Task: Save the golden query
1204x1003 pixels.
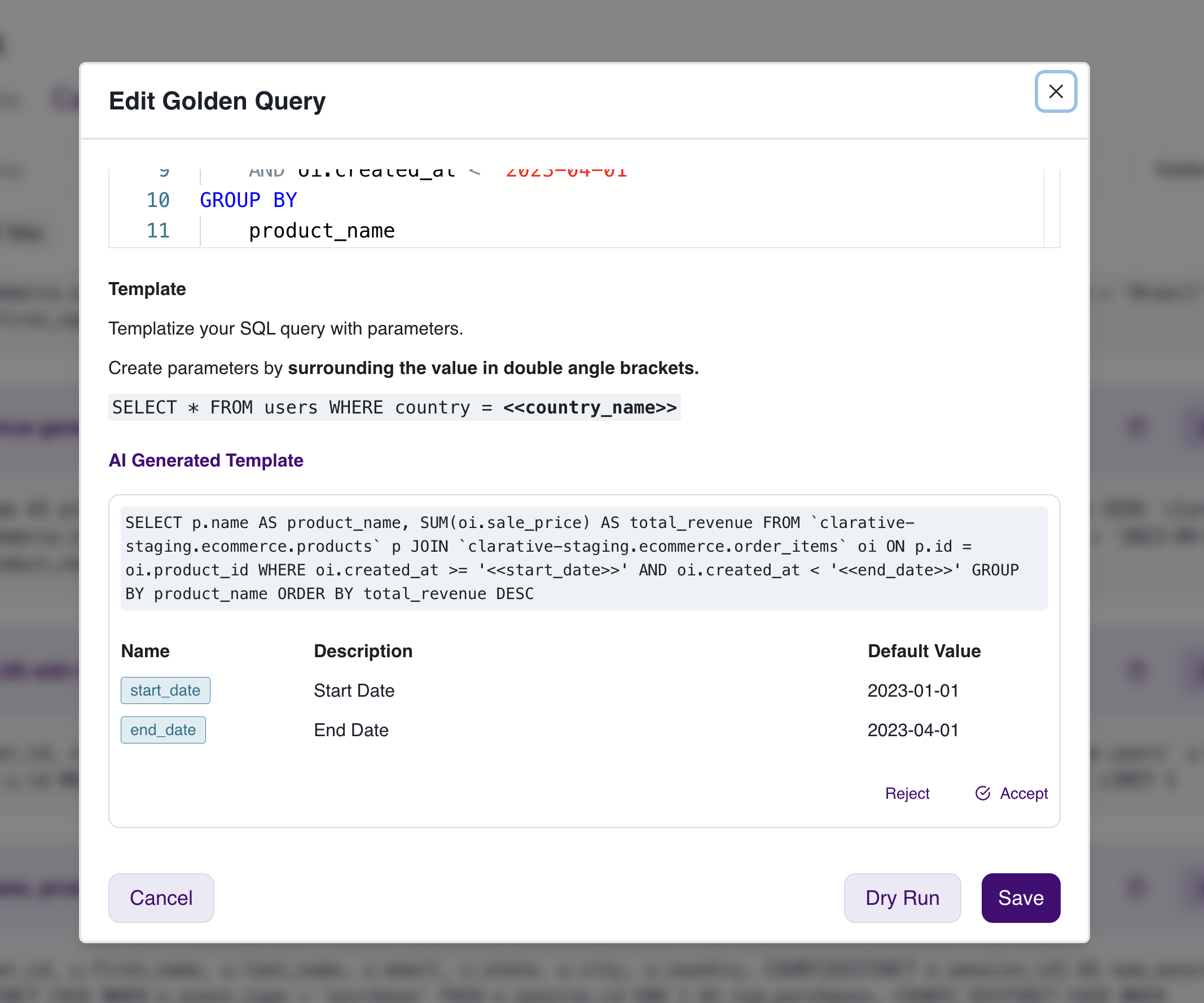Action: 1021,898
